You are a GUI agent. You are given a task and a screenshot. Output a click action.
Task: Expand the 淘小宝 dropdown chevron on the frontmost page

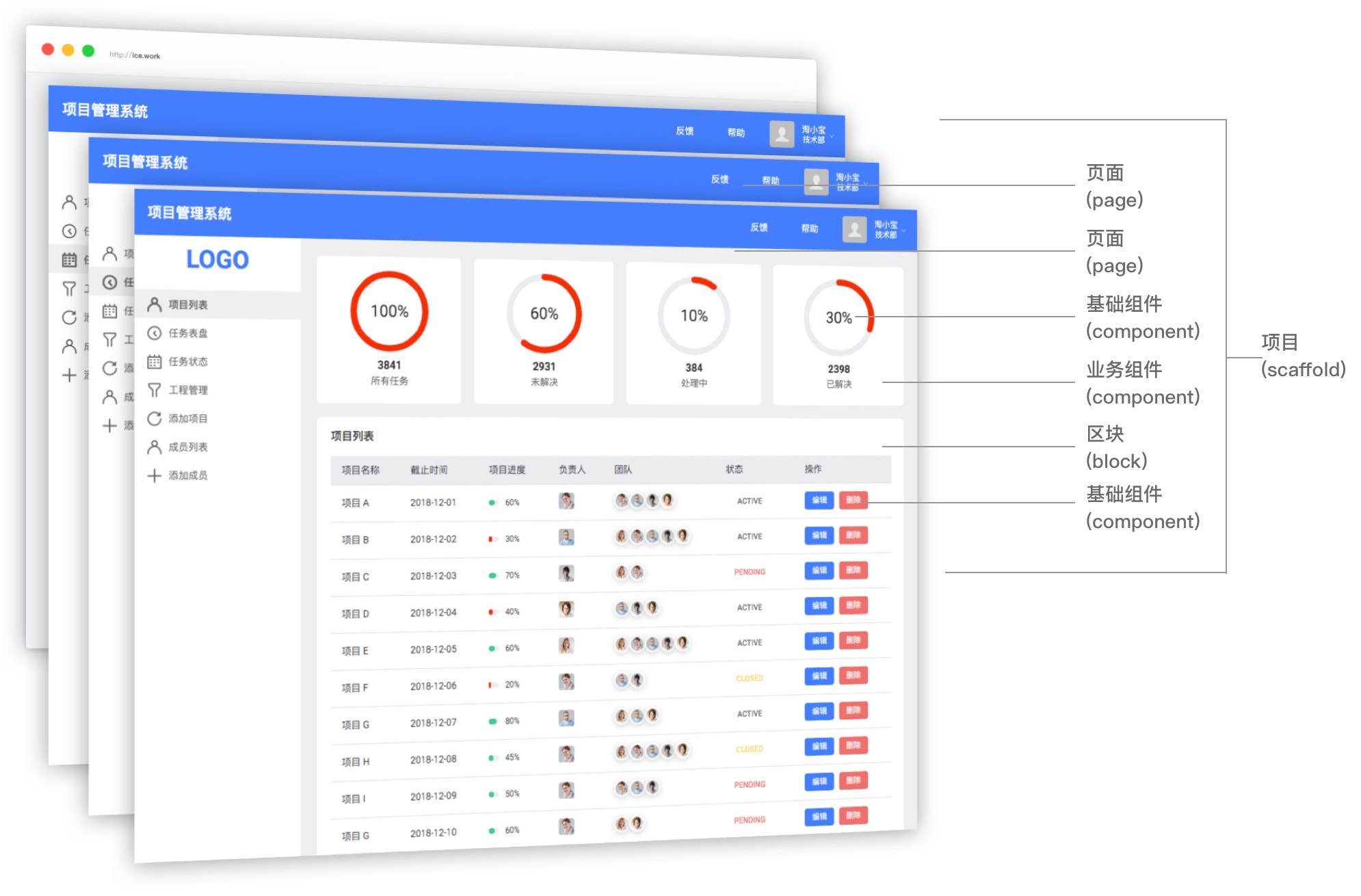click(x=903, y=231)
